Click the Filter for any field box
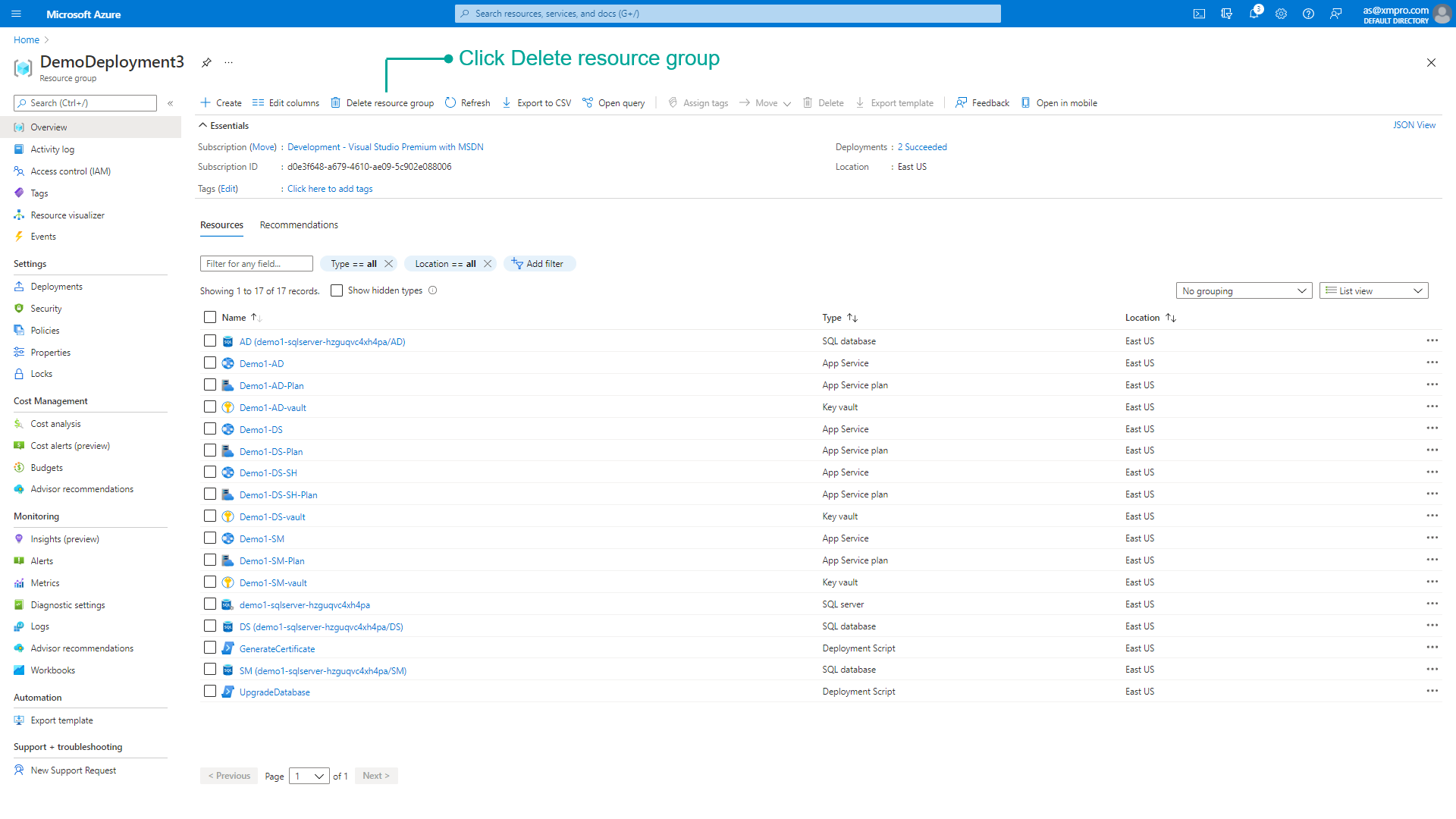This screenshot has width=1456, height=819. coord(256,264)
